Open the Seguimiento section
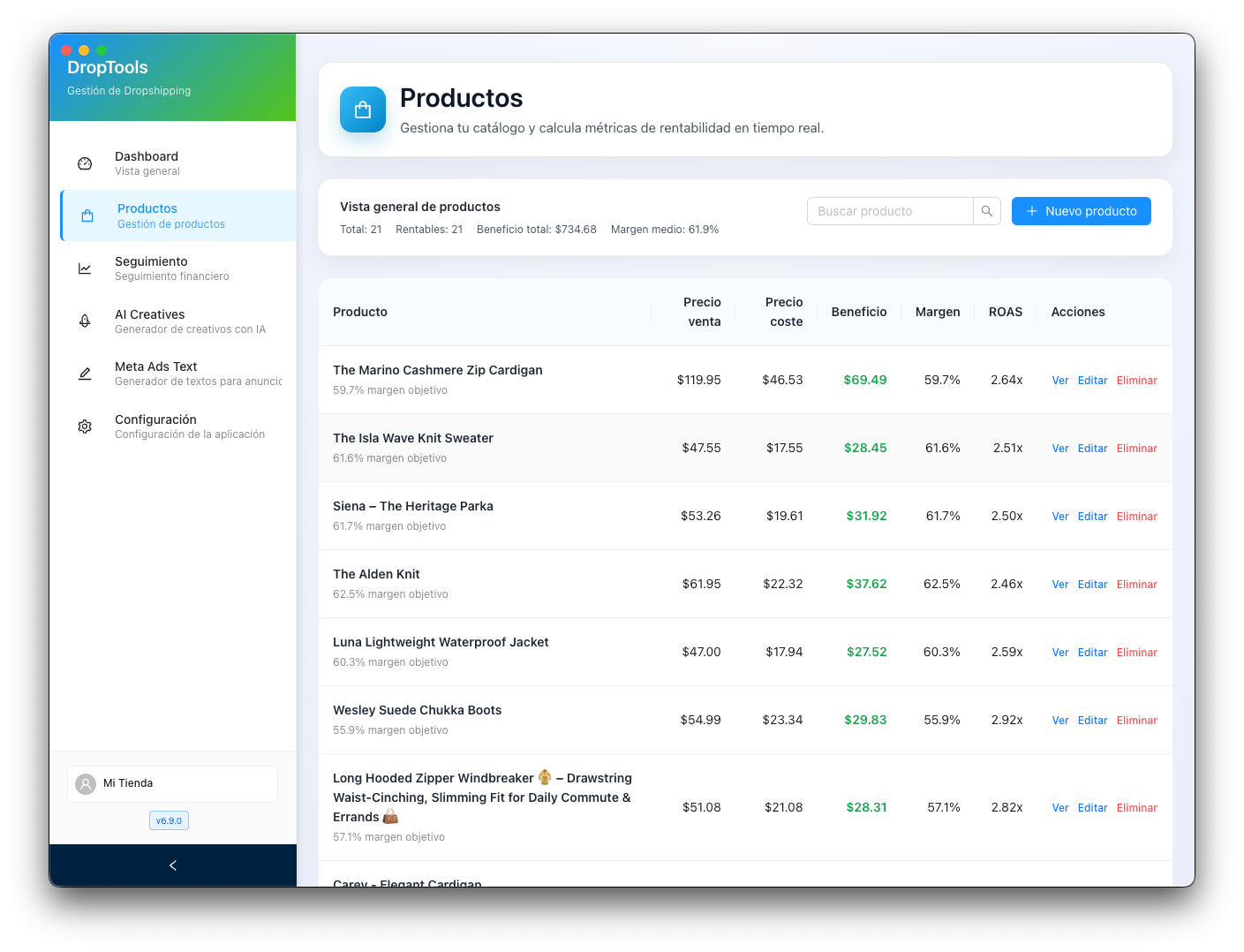 coord(151,268)
